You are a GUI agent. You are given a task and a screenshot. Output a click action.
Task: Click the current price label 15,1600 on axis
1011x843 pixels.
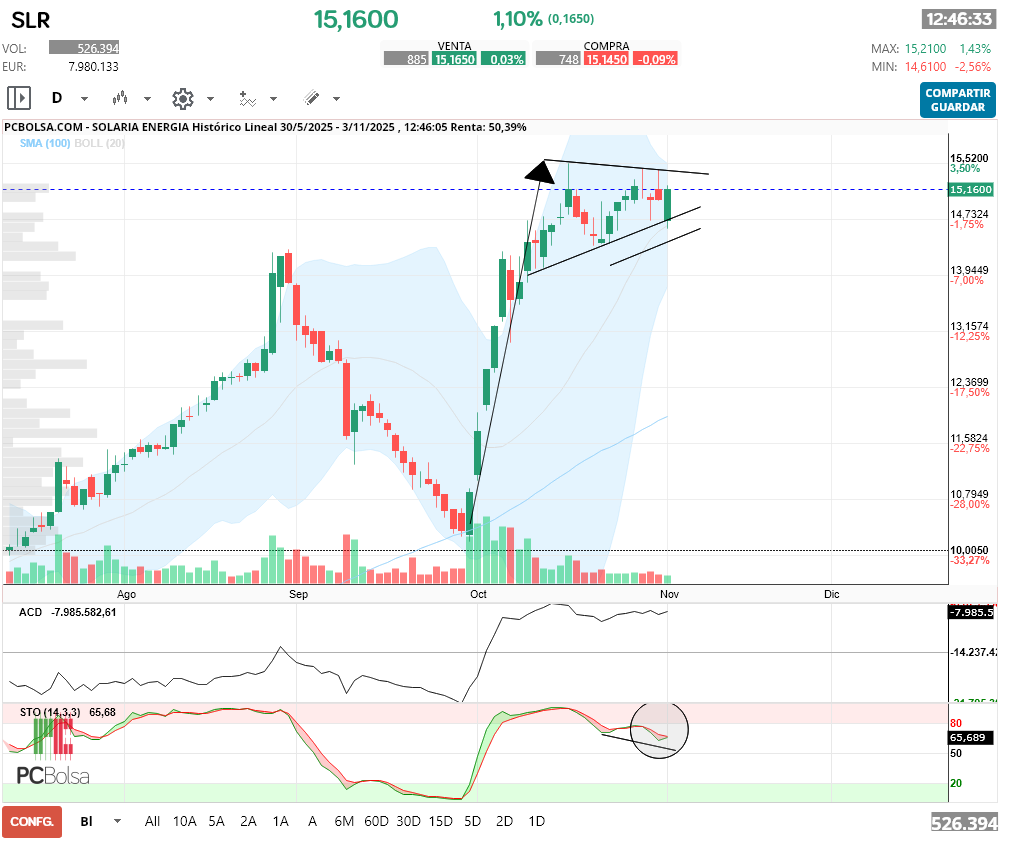coord(971,190)
